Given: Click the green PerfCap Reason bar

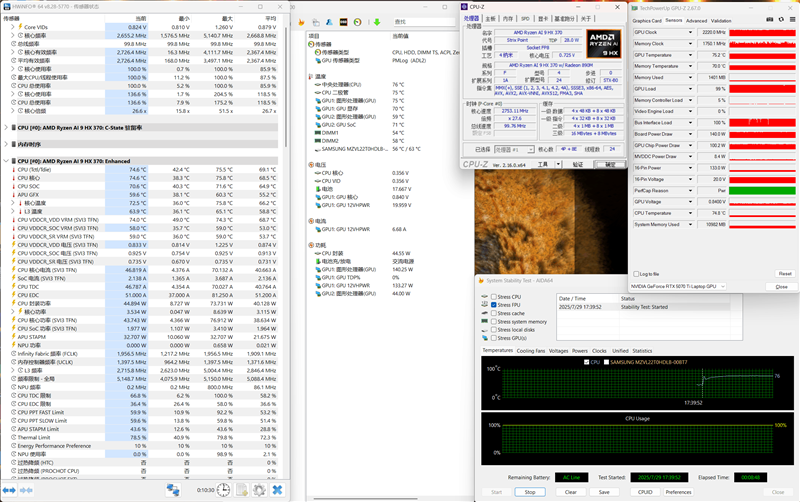Looking at the screenshot, I should pos(762,191).
